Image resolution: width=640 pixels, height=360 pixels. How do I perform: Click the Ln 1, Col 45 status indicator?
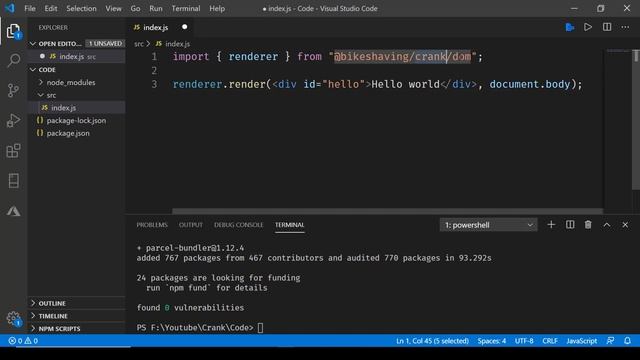[432, 341]
